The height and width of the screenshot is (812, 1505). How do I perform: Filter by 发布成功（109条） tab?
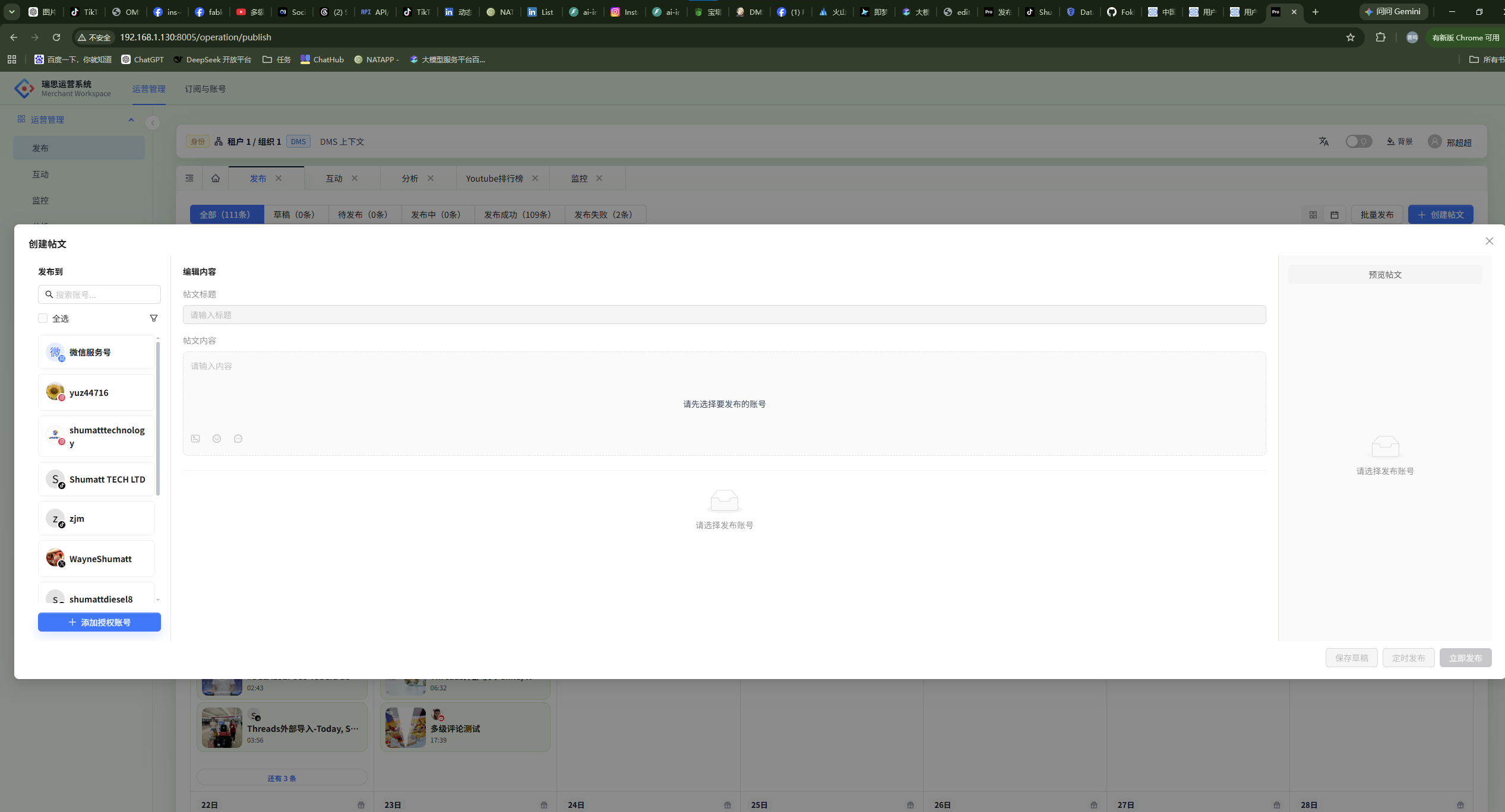pos(519,215)
